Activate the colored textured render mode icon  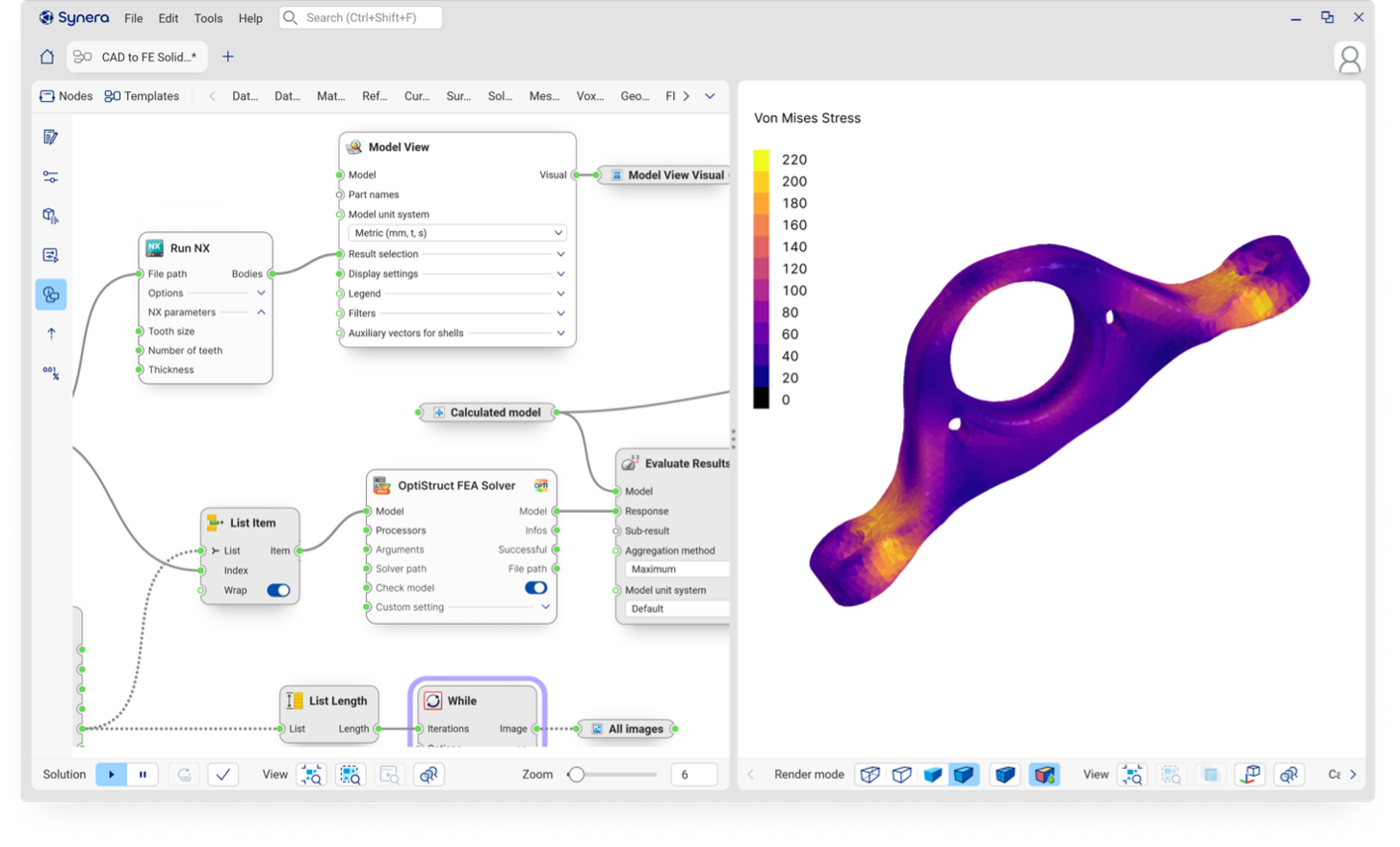[1046, 774]
